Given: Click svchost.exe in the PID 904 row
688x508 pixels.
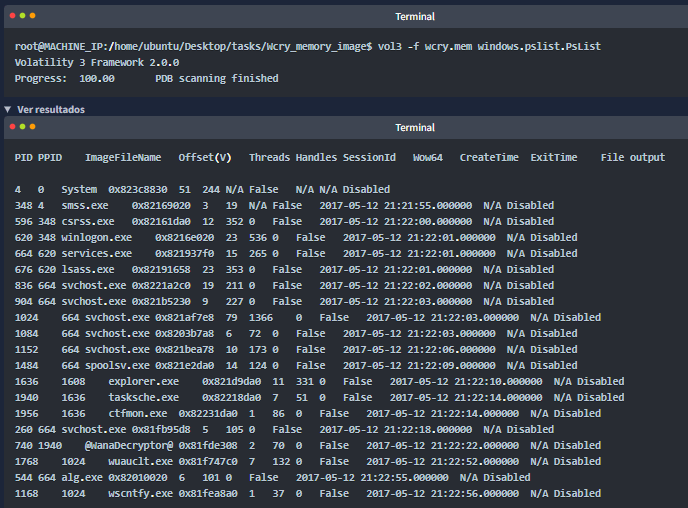Looking at the screenshot, I should pos(93,302).
